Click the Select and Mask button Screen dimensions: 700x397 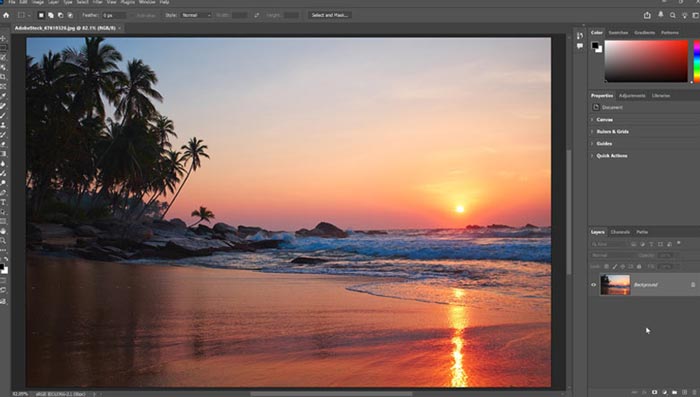(330, 15)
